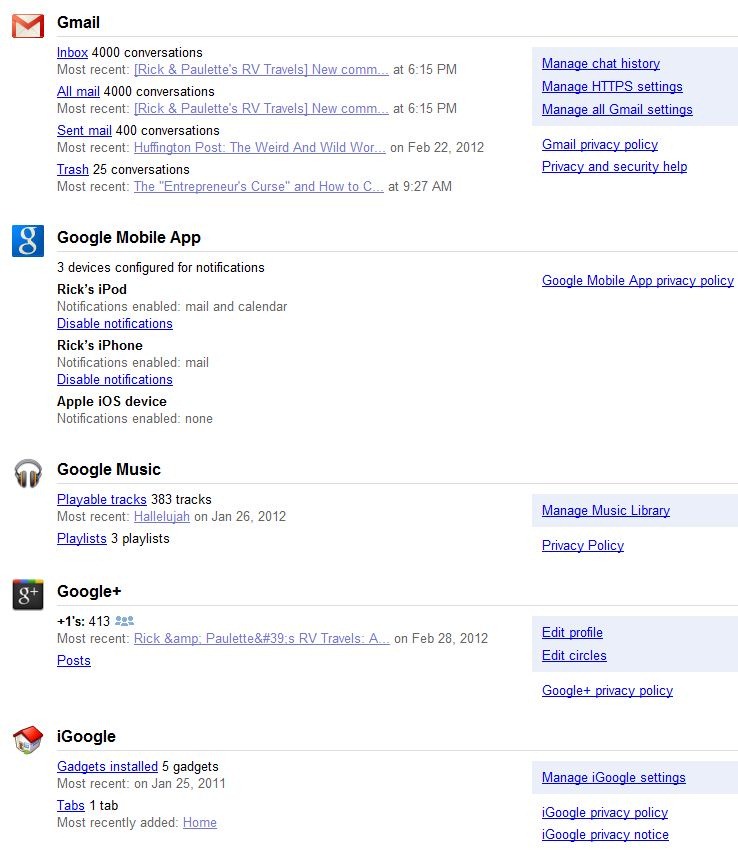Screen dimensions: 738x850
Task: Disable notifications for Rick's iPhone
Action: [x=115, y=379]
